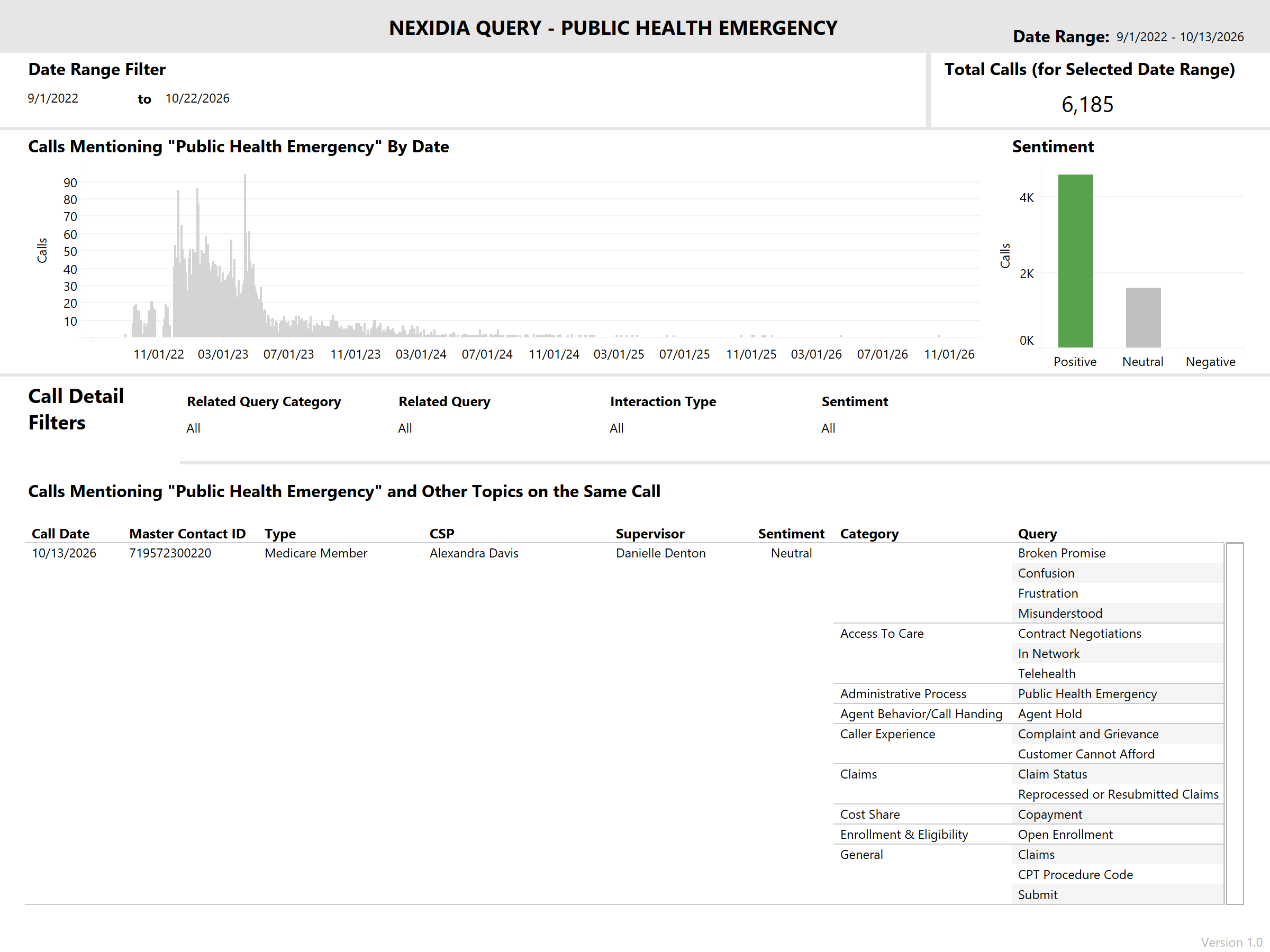Select the Open Enrollment query row
This screenshot has width=1270, height=952.
(x=1117, y=834)
